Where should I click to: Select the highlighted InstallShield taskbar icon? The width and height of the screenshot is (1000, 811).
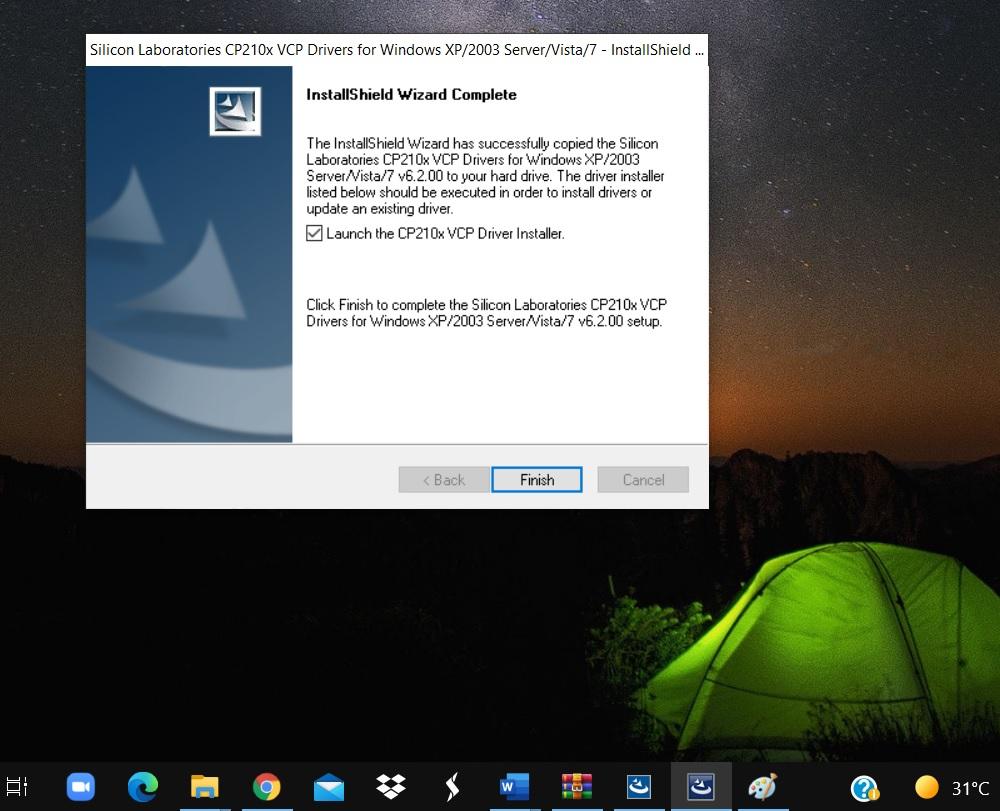pyautogui.click(x=700, y=787)
